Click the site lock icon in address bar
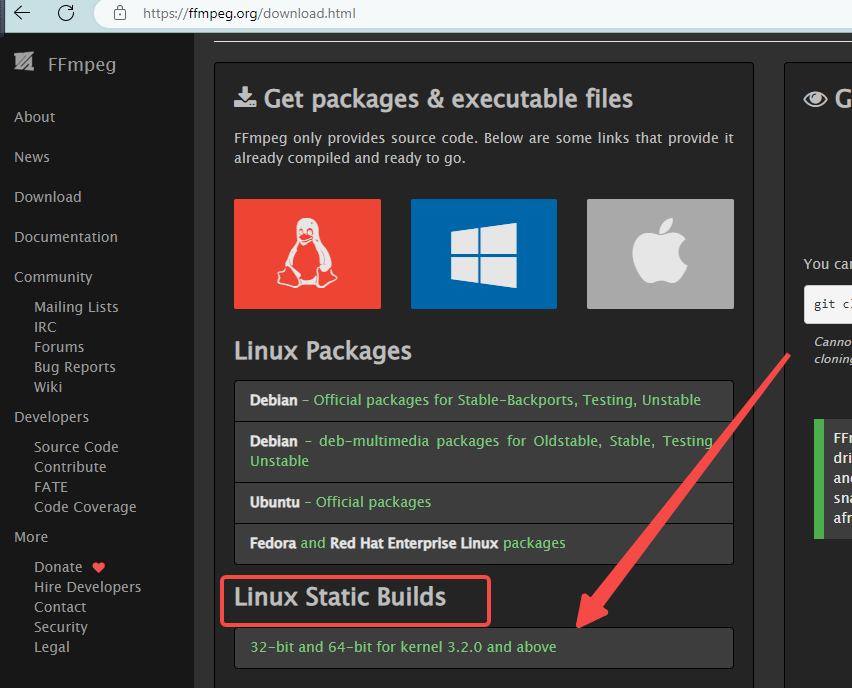The image size is (852, 688). 120,14
